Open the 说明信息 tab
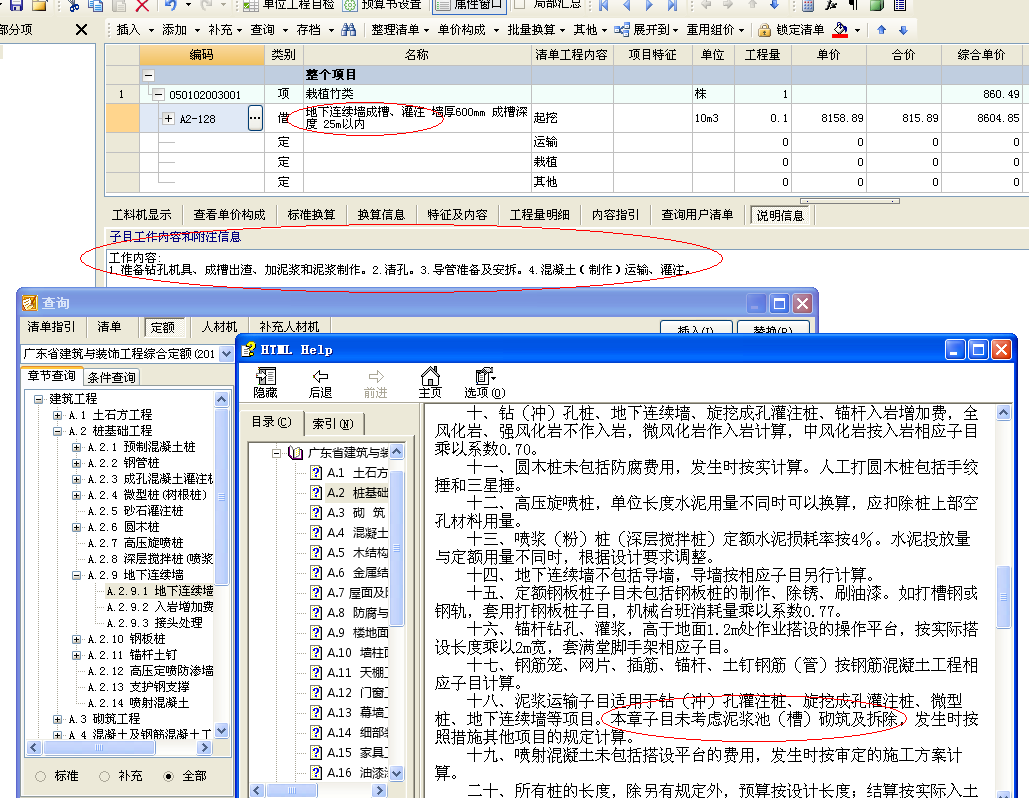Viewport: 1029px width, 798px height. (x=780, y=215)
